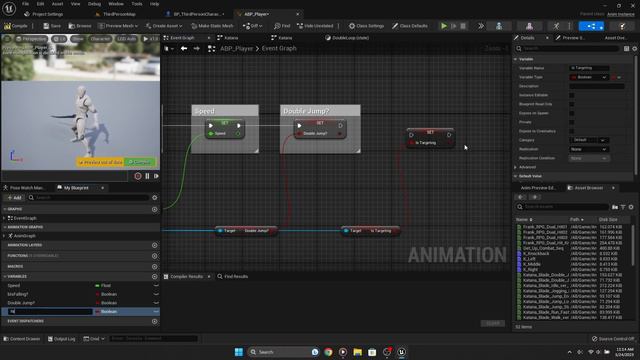Click the frame-skip button in toolbar
Viewport: 640px width, 360px height.
click(x=454, y=26)
